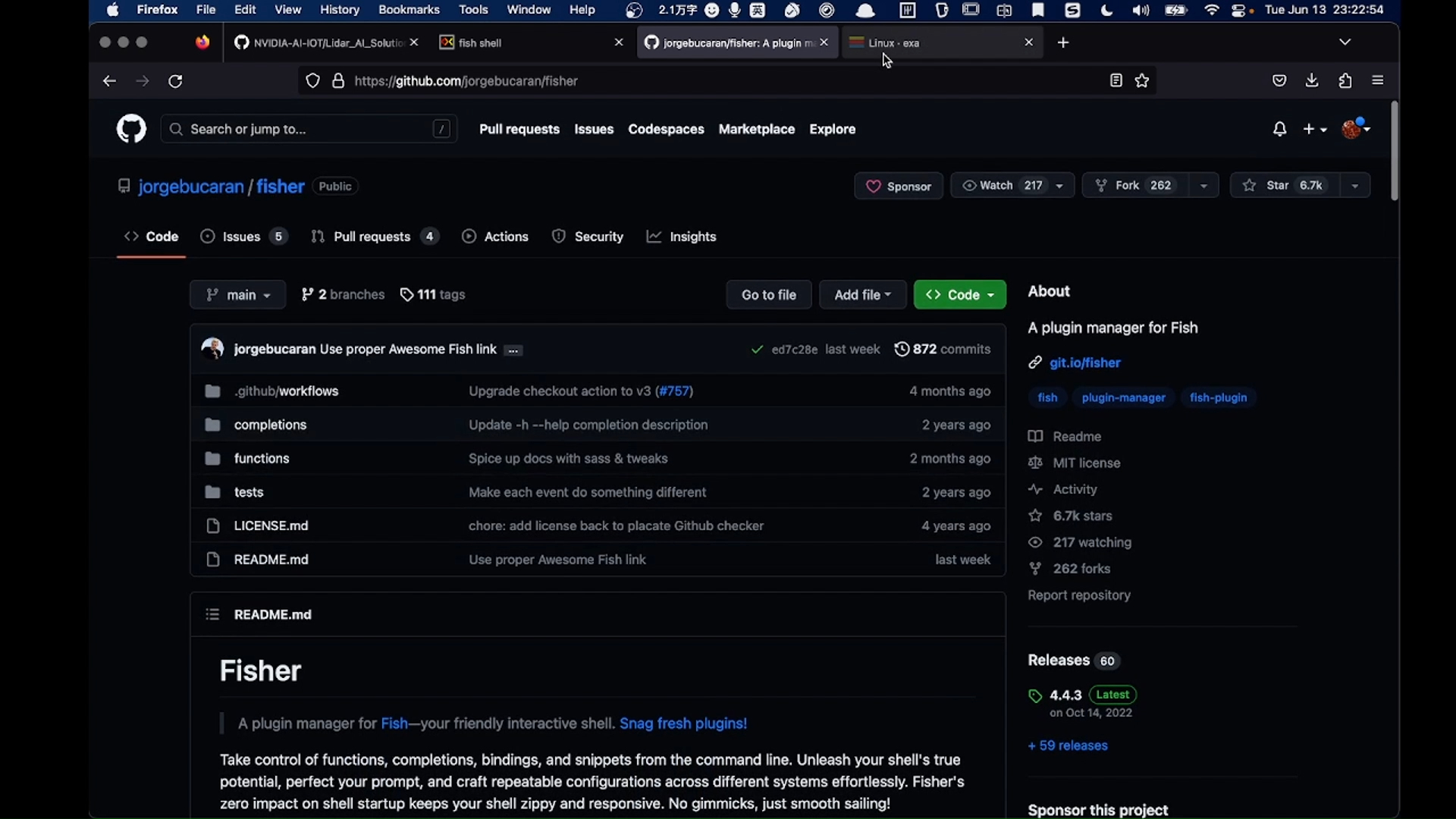Open the Apple menu

113,10
